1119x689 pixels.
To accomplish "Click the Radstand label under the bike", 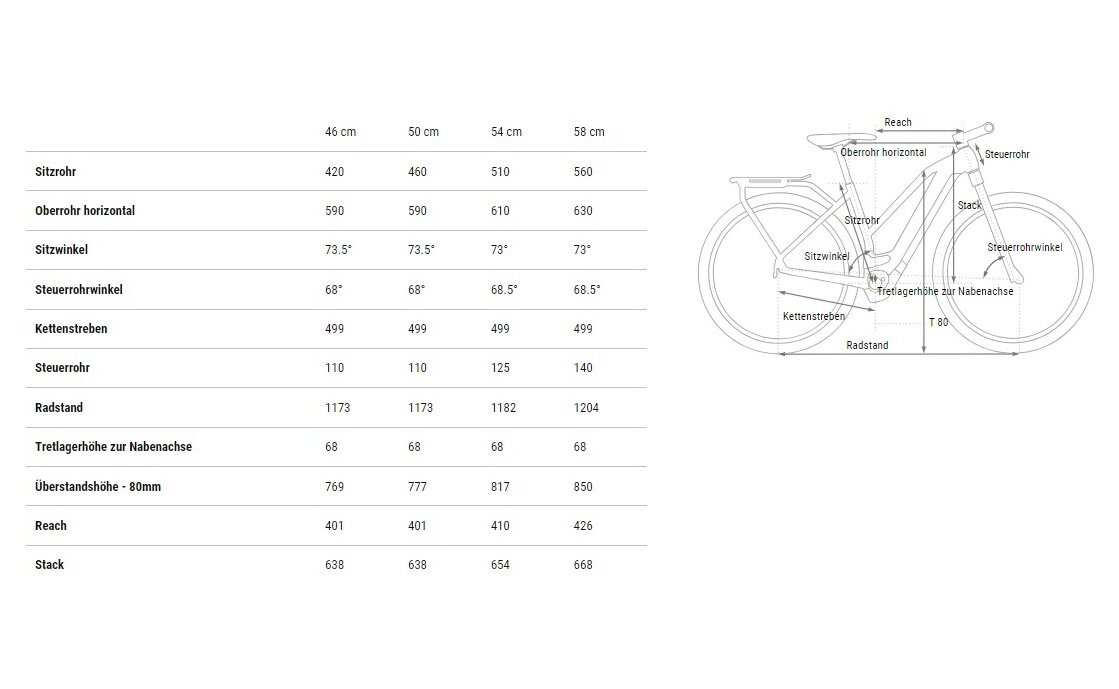I will tap(866, 345).
